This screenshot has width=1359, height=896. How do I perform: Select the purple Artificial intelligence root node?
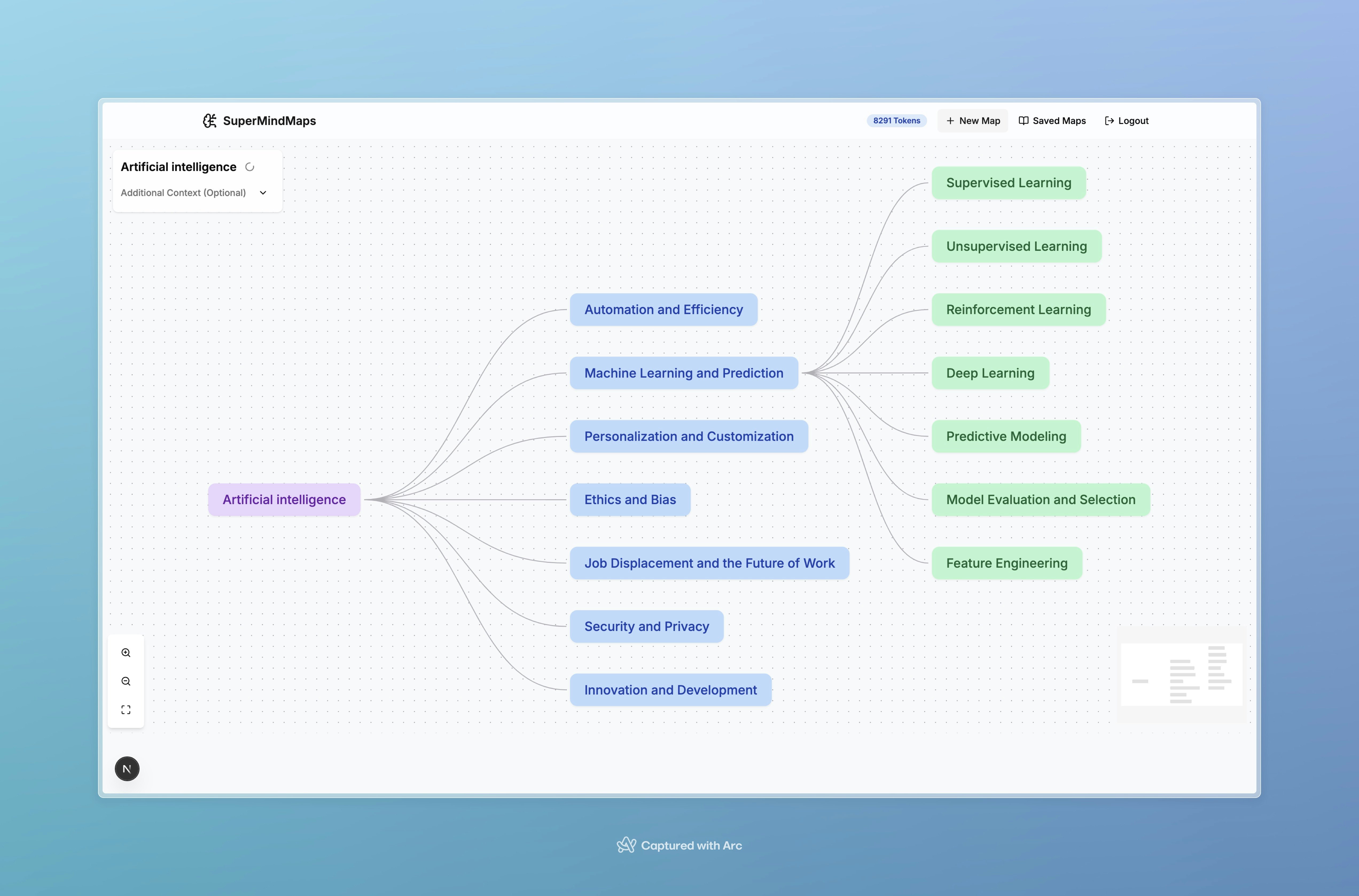[284, 500]
